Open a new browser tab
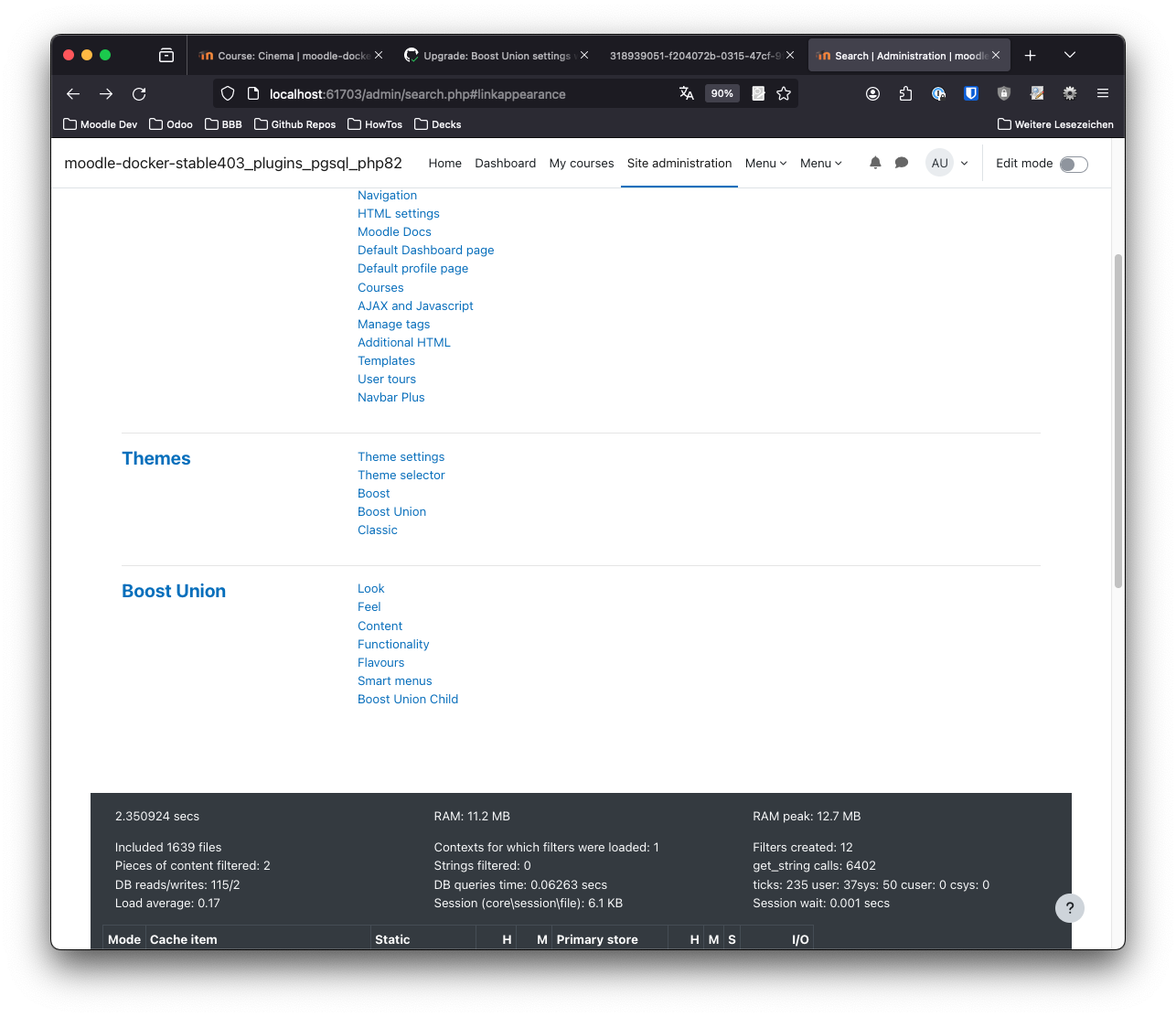The image size is (1176, 1017). (1030, 56)
